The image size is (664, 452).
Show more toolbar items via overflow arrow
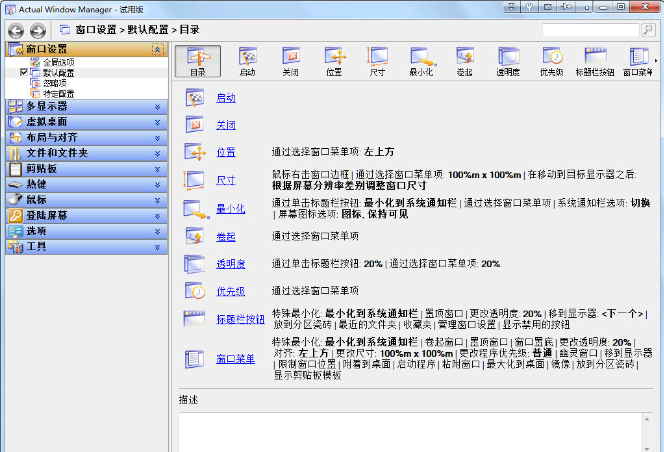[656, 61]
